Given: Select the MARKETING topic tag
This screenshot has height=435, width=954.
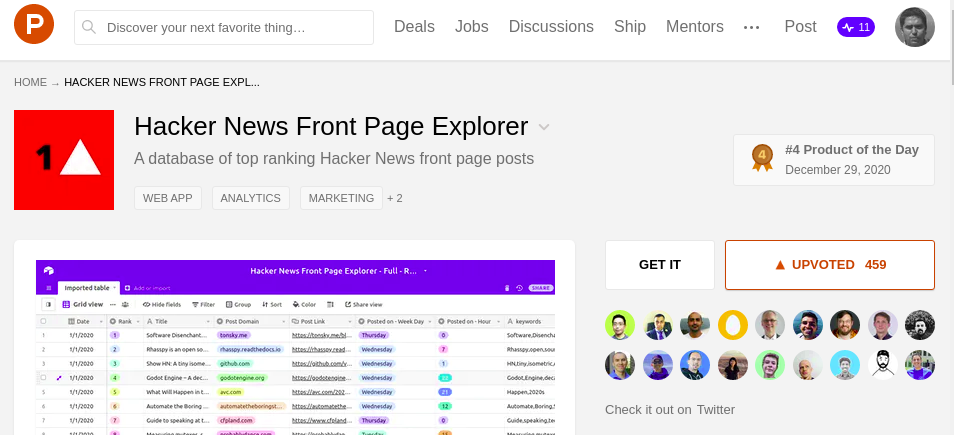Looking at the screenshot, I should 341,198.
